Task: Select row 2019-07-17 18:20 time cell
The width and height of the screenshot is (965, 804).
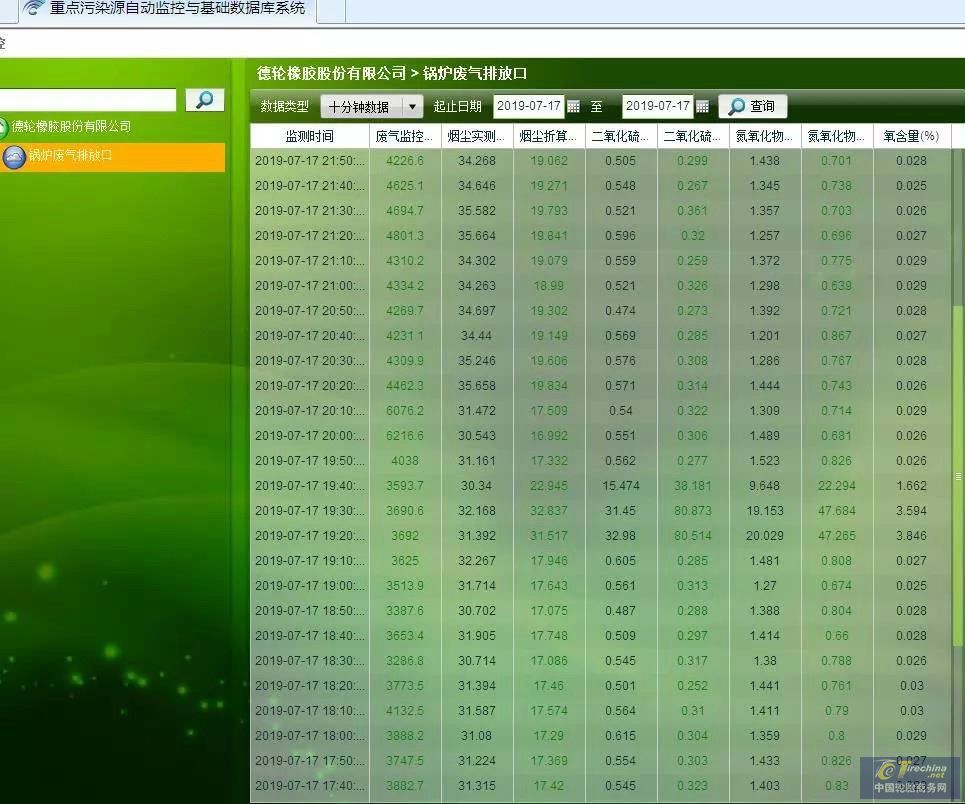Action: tap(310, 686)
